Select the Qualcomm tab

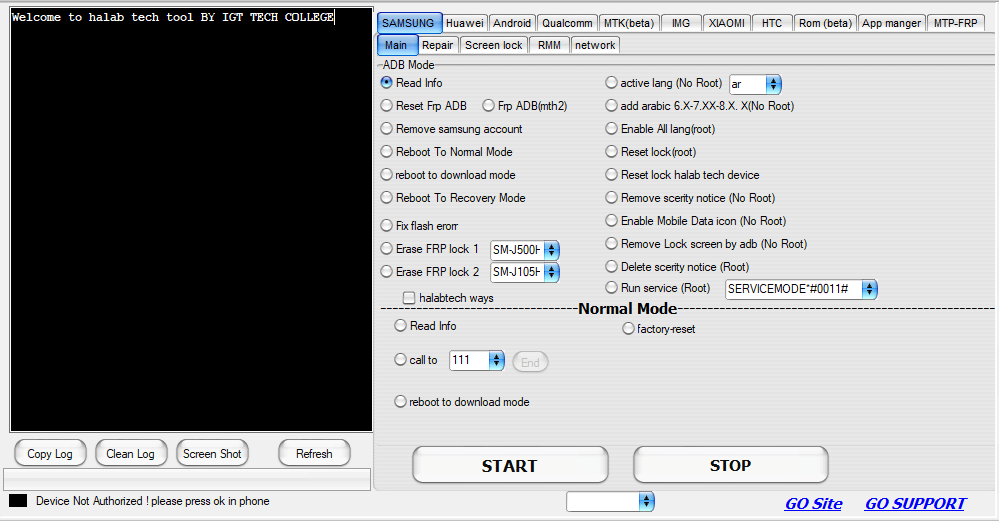[x=567, y=24]
